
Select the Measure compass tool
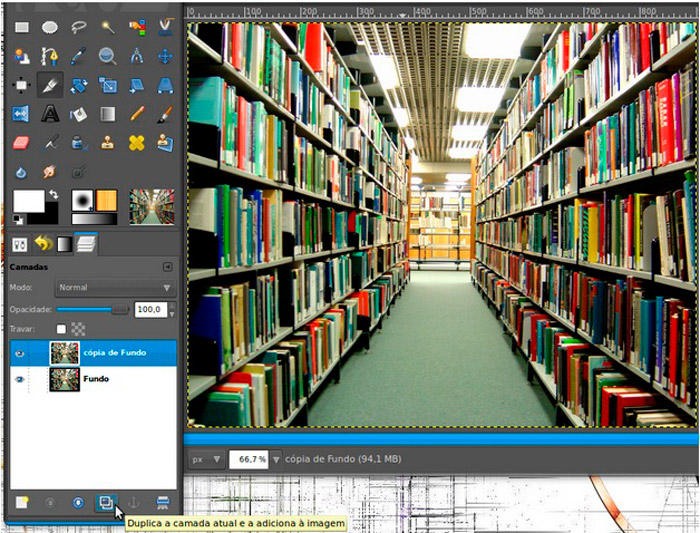pyautogui.click(x=137, y=56)
